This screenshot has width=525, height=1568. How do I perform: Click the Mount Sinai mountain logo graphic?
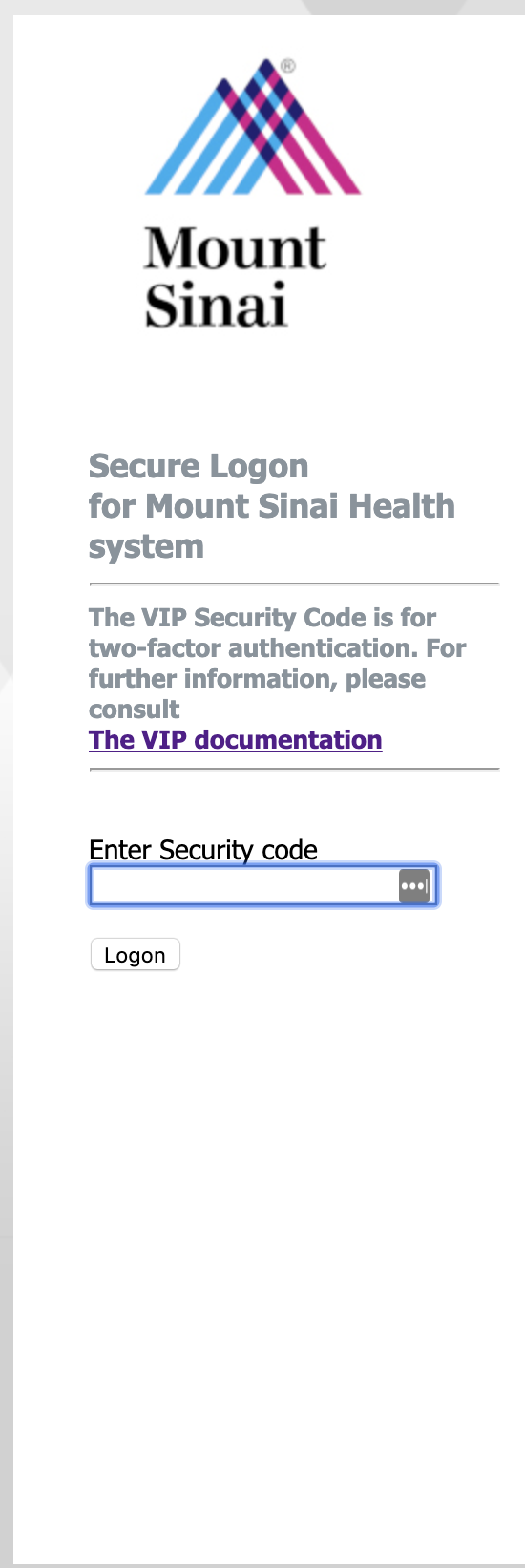point(253,127)
